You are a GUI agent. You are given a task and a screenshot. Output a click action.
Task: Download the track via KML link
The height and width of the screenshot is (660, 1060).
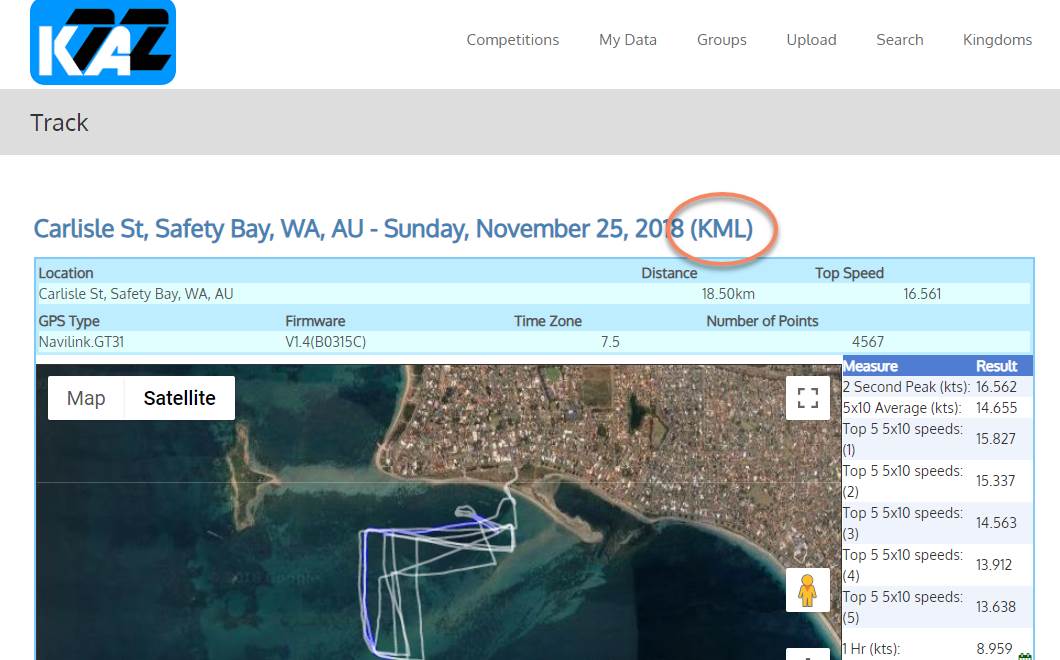721,229
